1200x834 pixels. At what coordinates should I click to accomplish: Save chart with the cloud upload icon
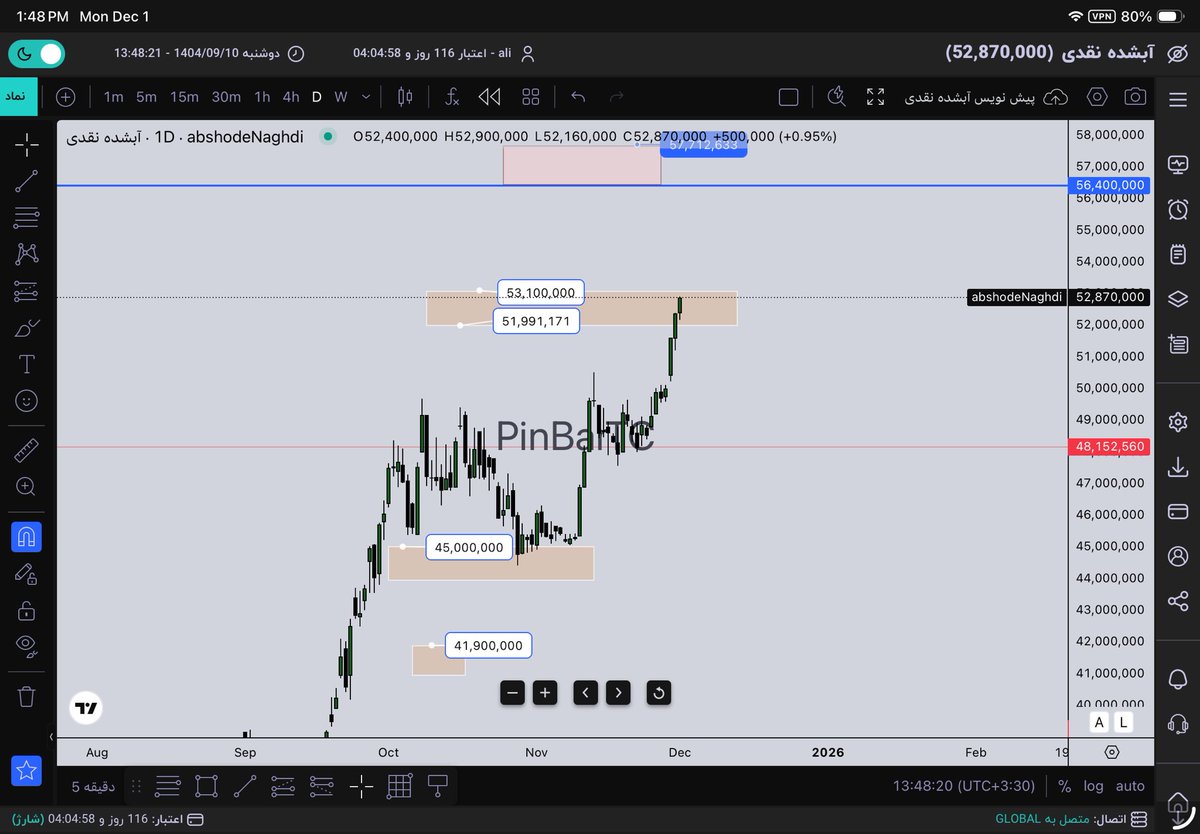[1055, 97]
